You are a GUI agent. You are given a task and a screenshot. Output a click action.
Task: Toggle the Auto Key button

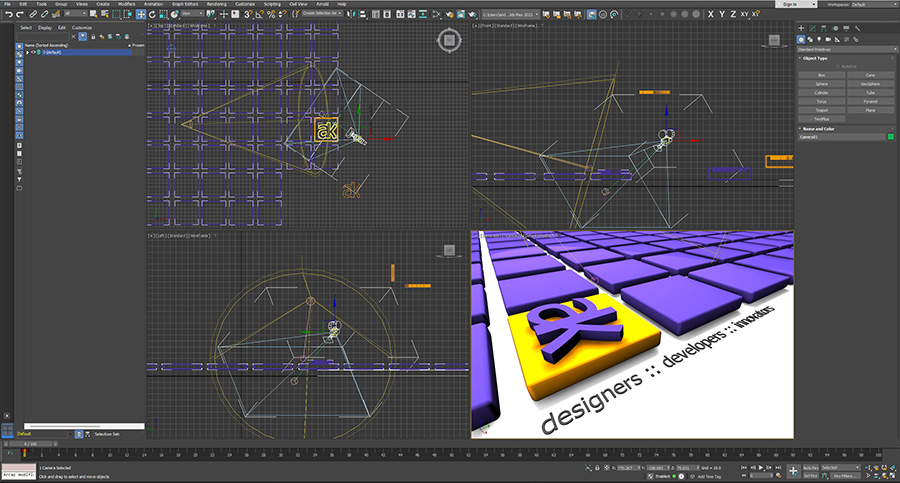point(810,467)
